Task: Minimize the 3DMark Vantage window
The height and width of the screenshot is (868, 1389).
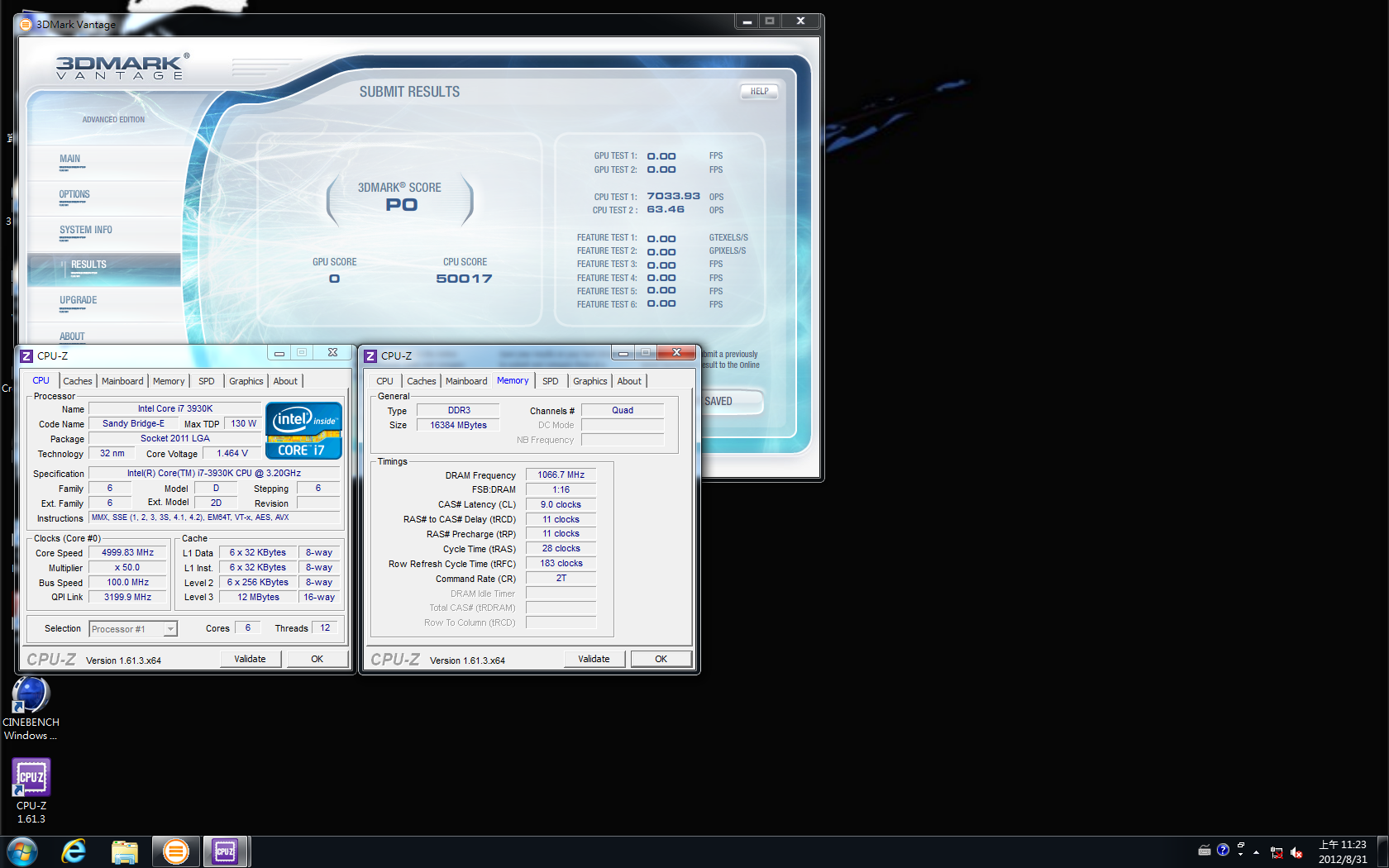Action: 747,21
